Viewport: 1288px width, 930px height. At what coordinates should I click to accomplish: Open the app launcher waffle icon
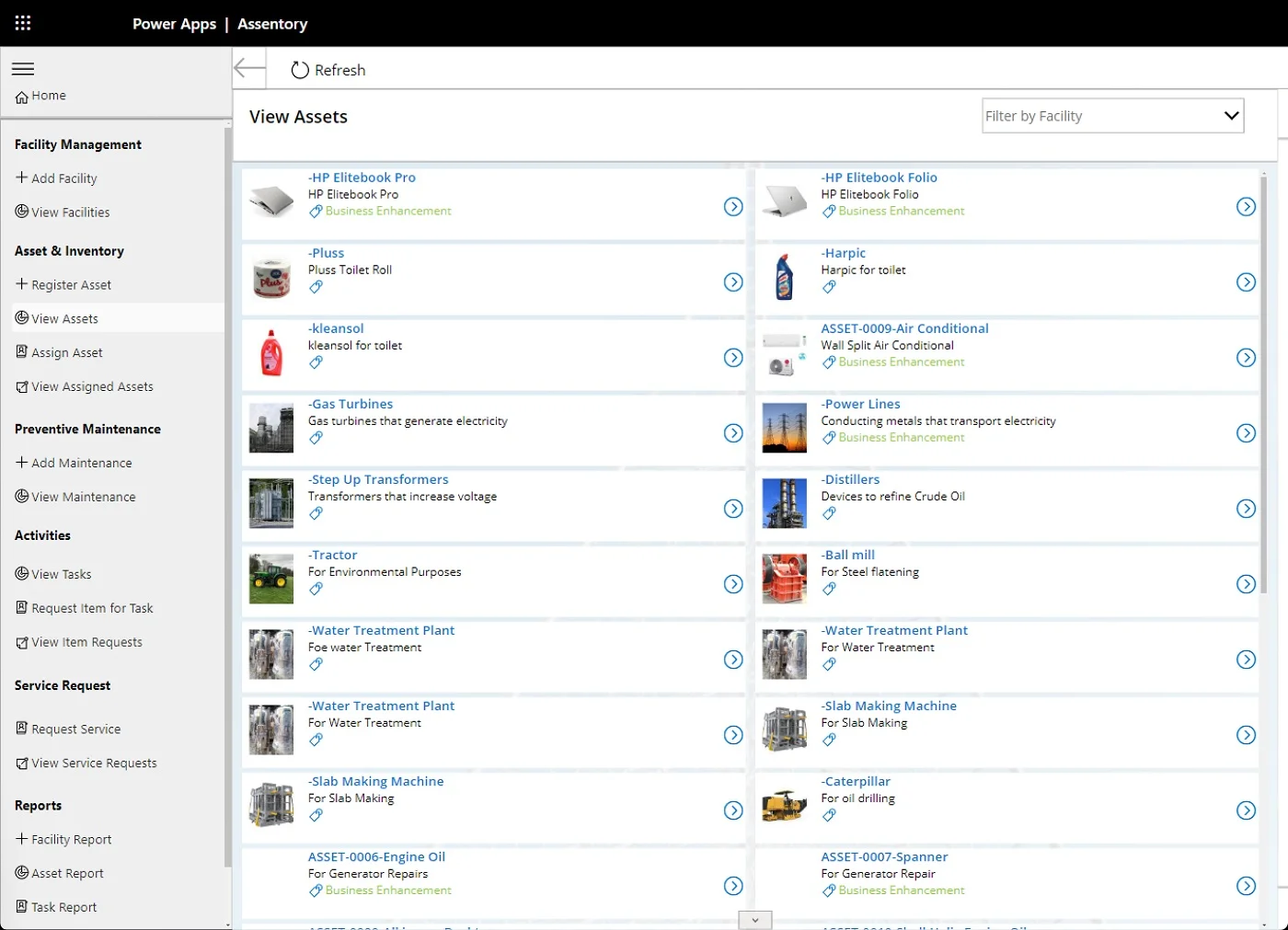[x=23, y=23]
